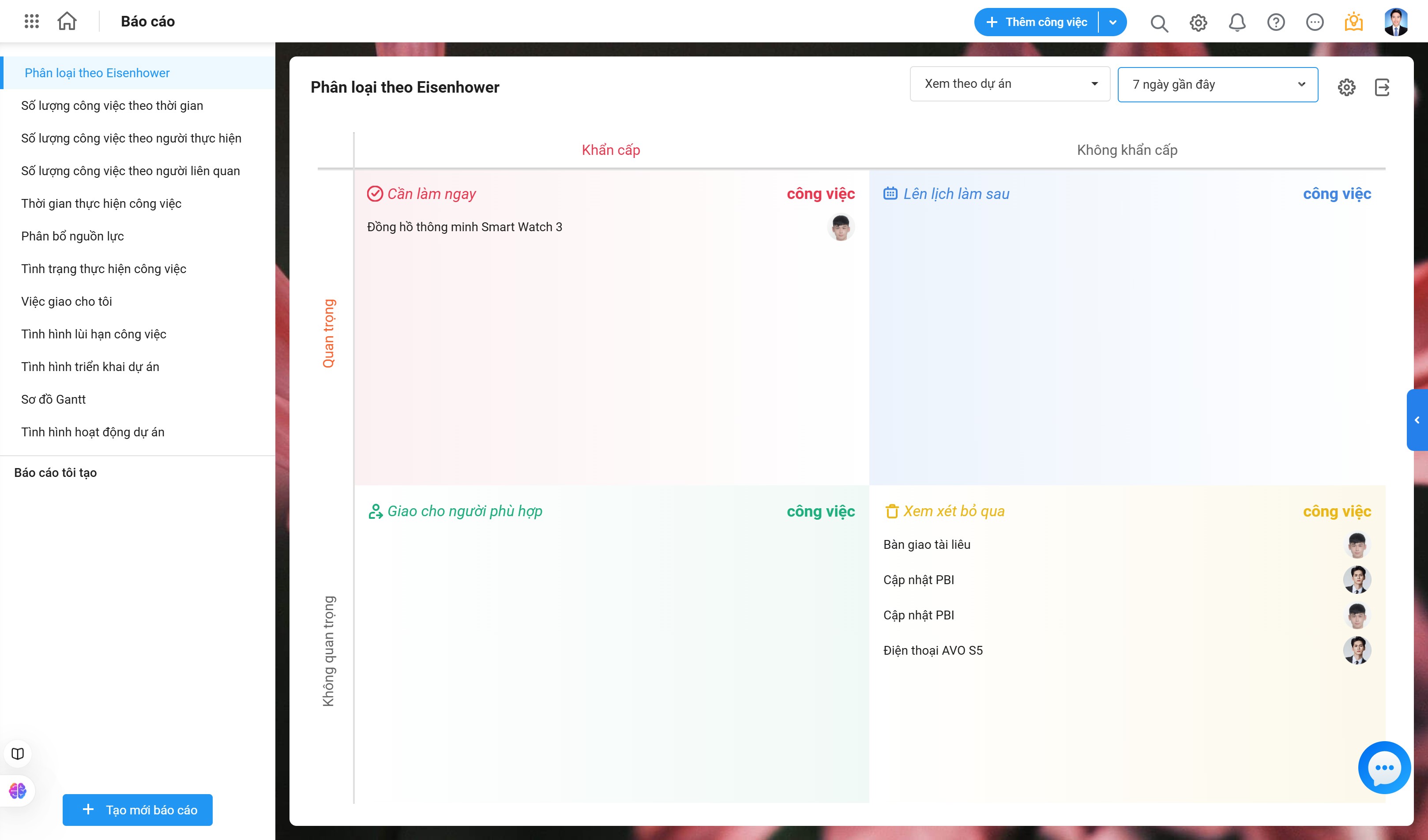Click the book guide icon
Image resolution: width=1428 pixels, height=840 pixels.
[x=18, y=754]
